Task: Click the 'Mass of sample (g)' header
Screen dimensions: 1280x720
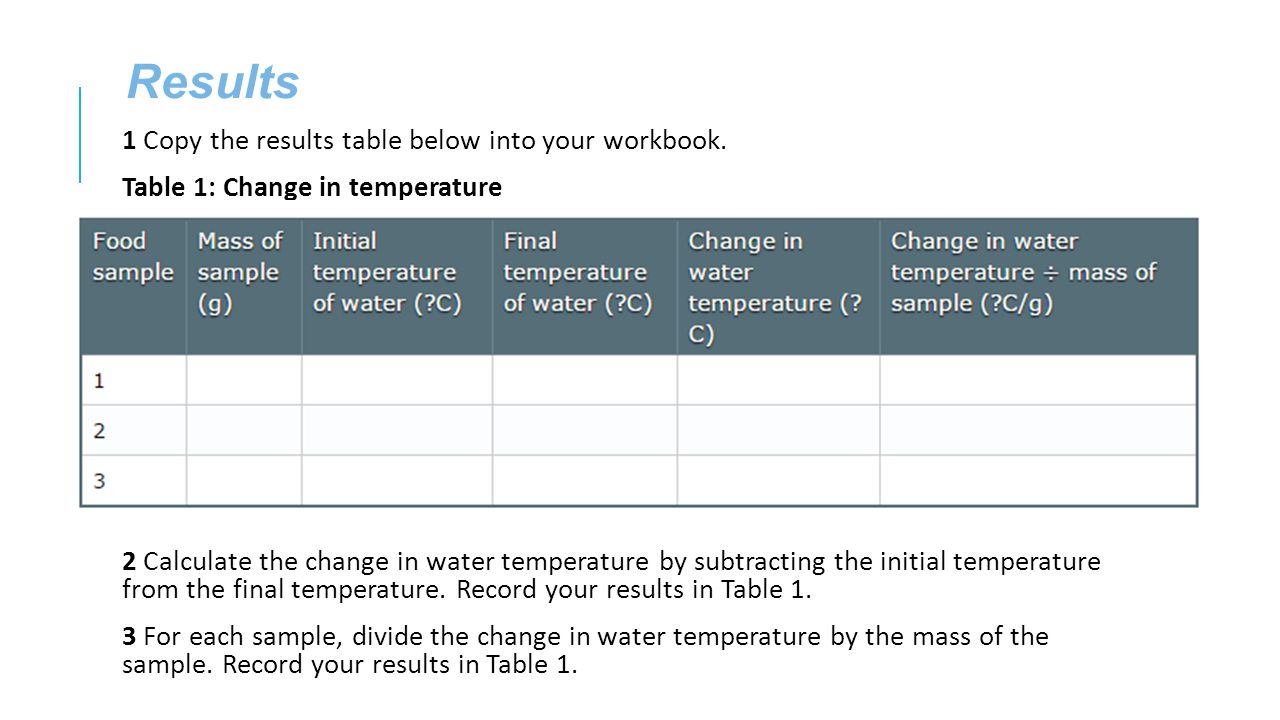Action: tap(244, 286)
